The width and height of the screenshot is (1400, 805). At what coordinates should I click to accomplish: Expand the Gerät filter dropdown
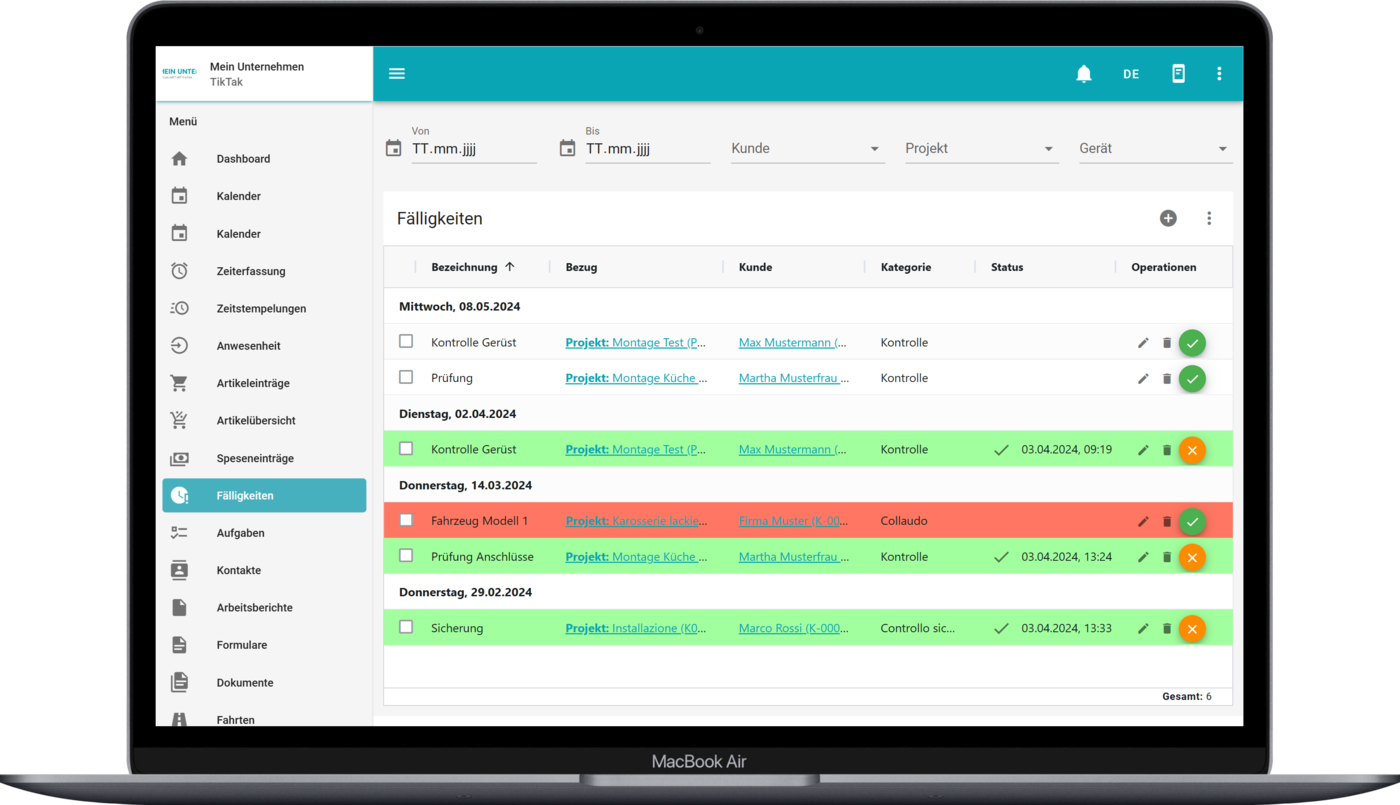[x=1154, y=149]
